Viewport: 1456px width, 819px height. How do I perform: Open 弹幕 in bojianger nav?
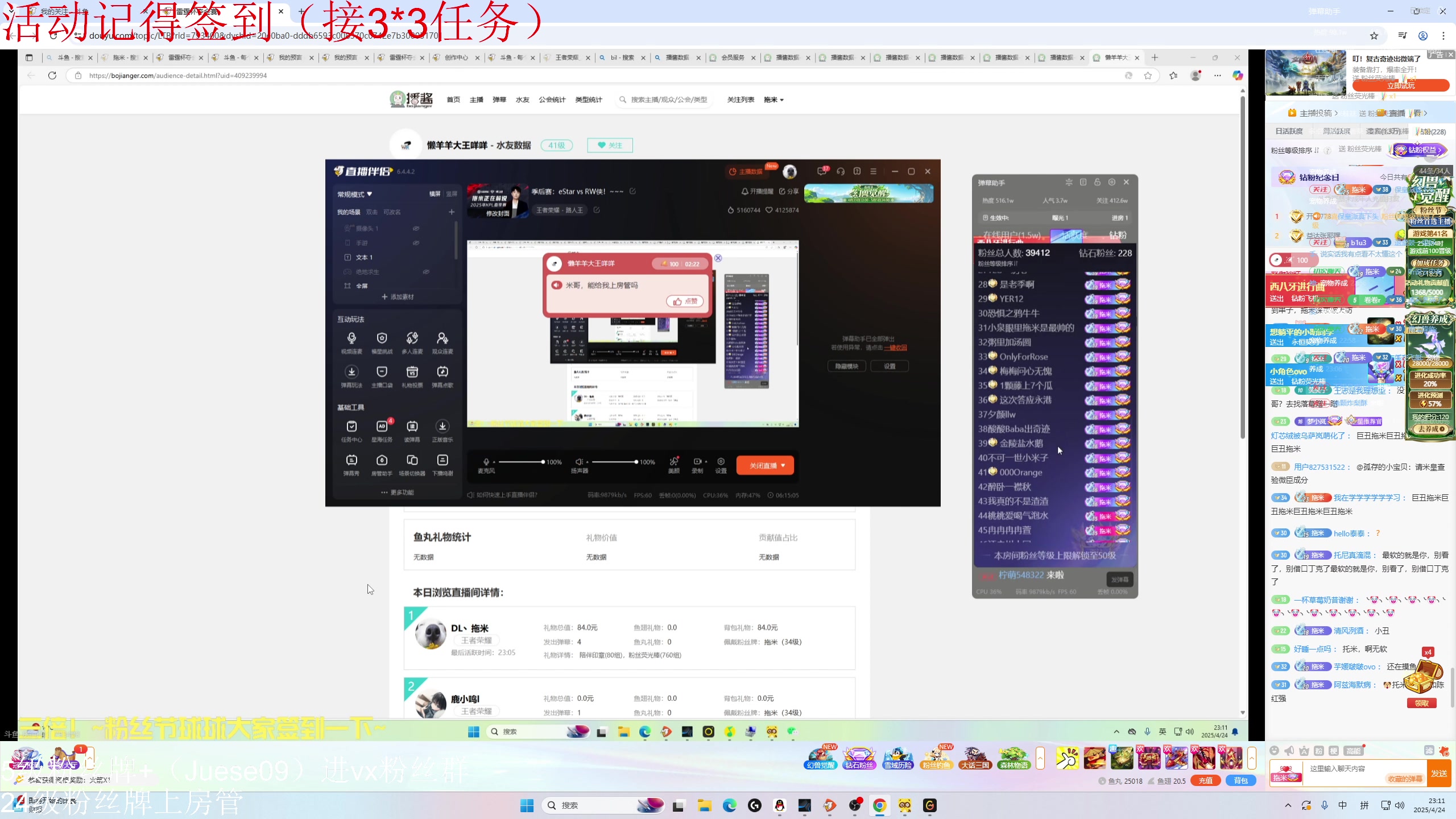click(x=499, y=100)
